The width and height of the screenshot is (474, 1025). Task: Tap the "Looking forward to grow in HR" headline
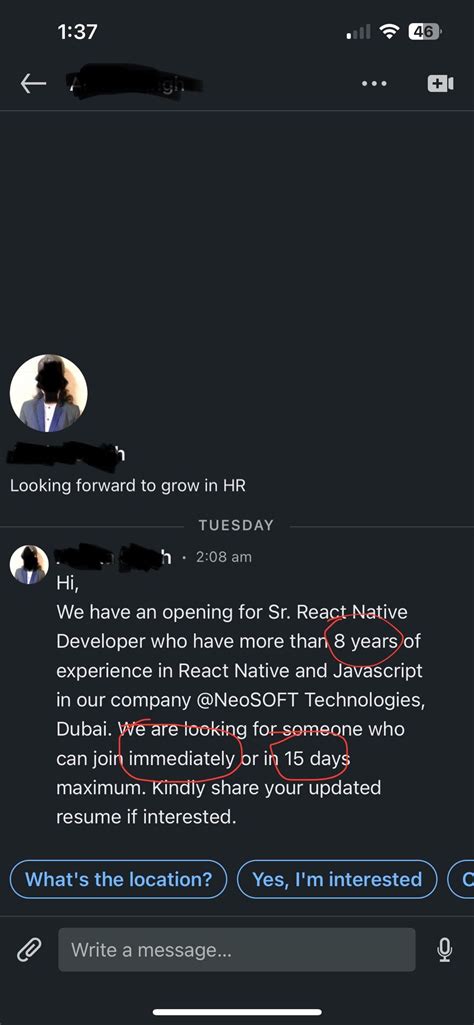127,486
